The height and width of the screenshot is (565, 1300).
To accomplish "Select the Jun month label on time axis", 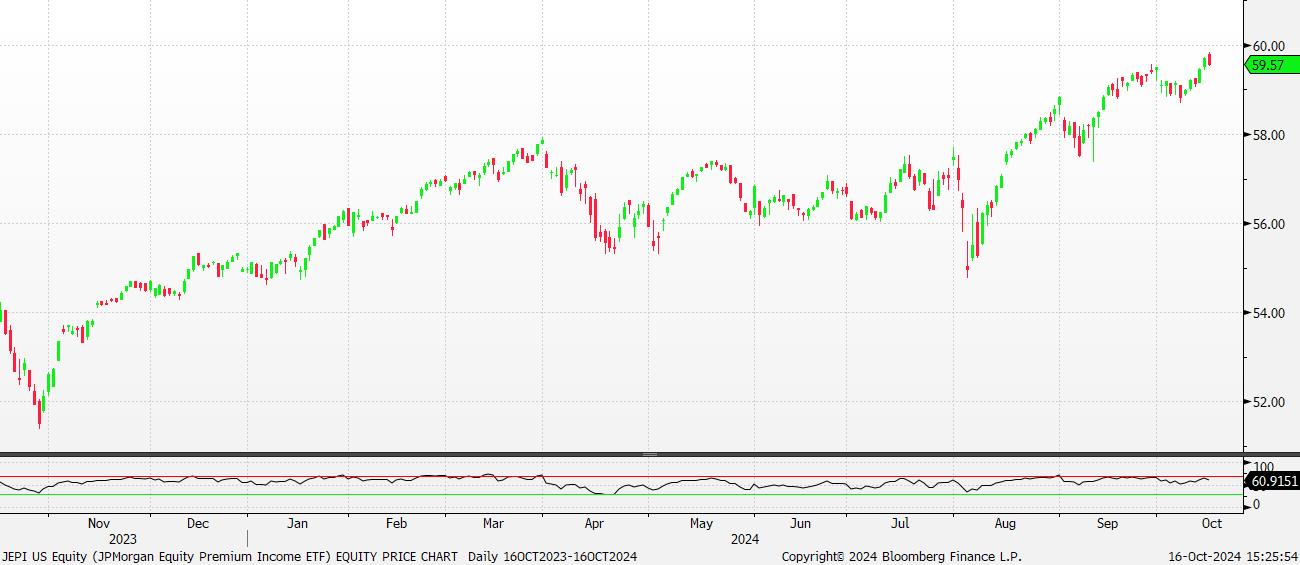I will [800, 523].
